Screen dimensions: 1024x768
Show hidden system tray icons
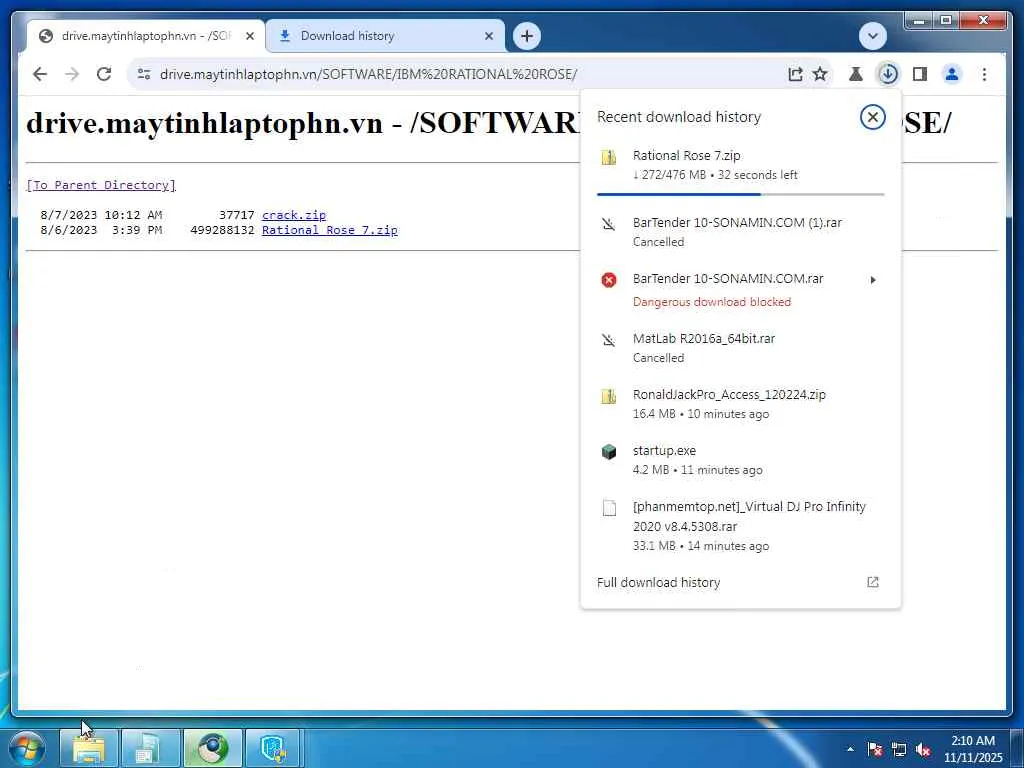(850, 749)
